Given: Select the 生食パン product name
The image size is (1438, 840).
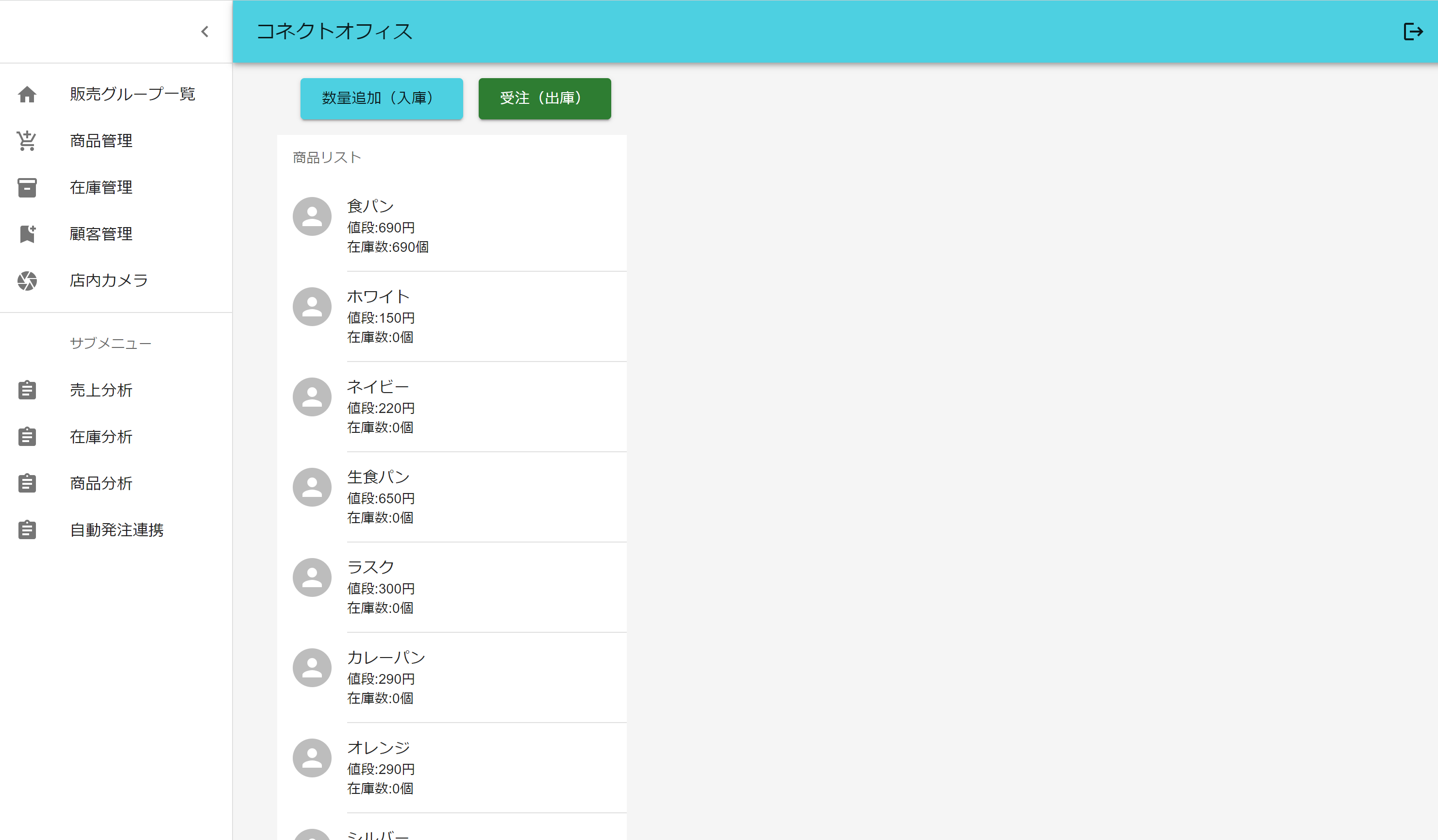Looking at the screenshot, I should [378, 477].
